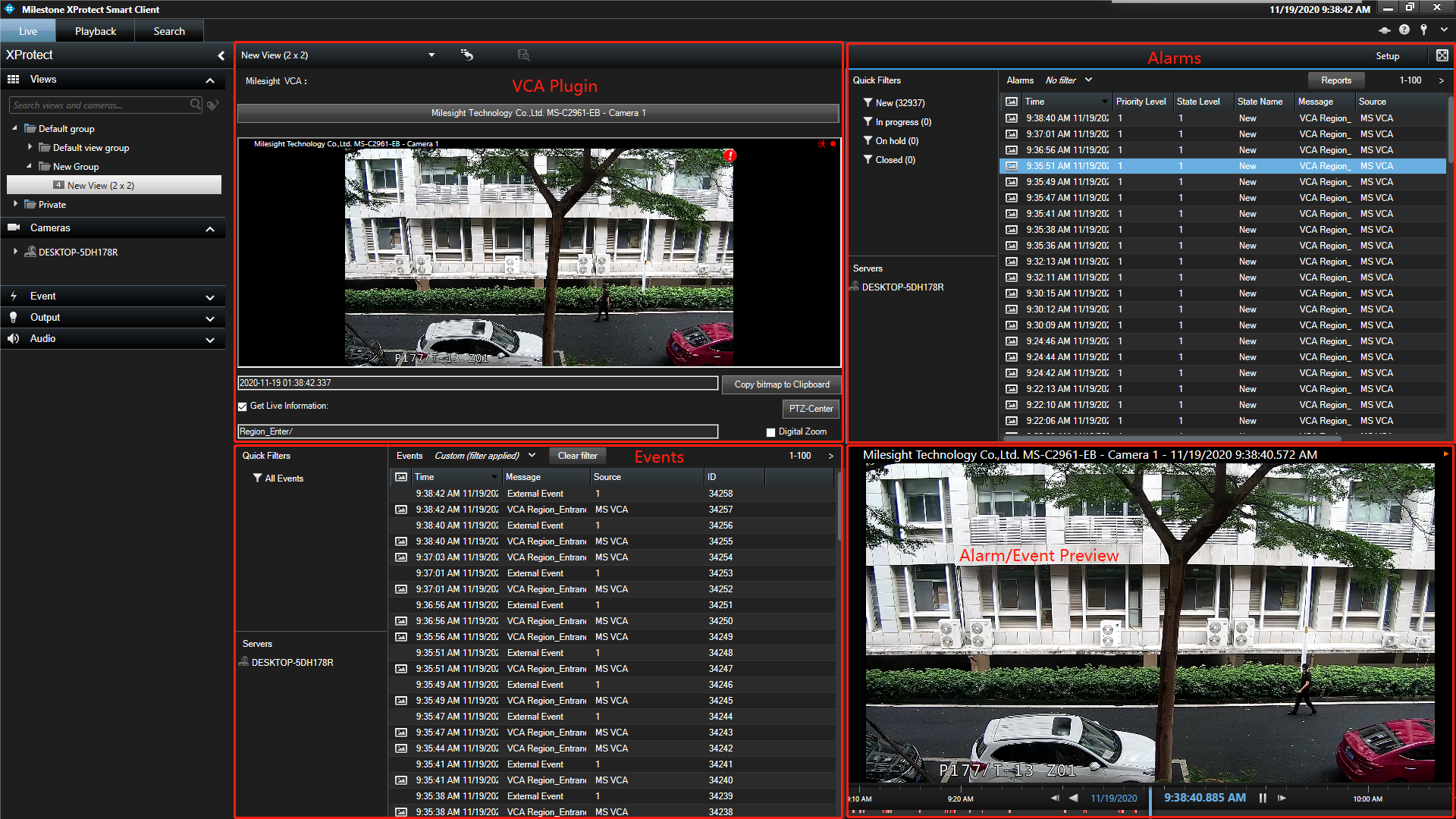Click Copy bitmap to Clipboard button

pyautogui.click(x=781, y=384)
